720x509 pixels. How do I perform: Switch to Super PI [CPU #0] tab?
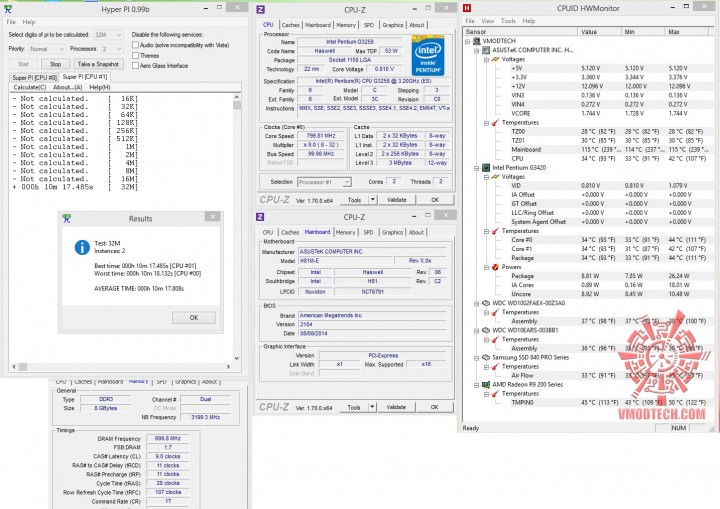coord(34,78)
